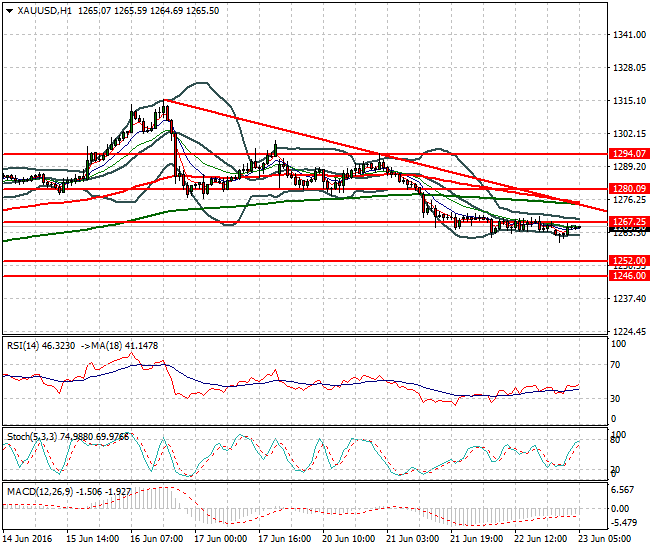Select the MACD(12,26,9) indicator label
Viewport: 650px width, 550px height.
click(40, 492)
